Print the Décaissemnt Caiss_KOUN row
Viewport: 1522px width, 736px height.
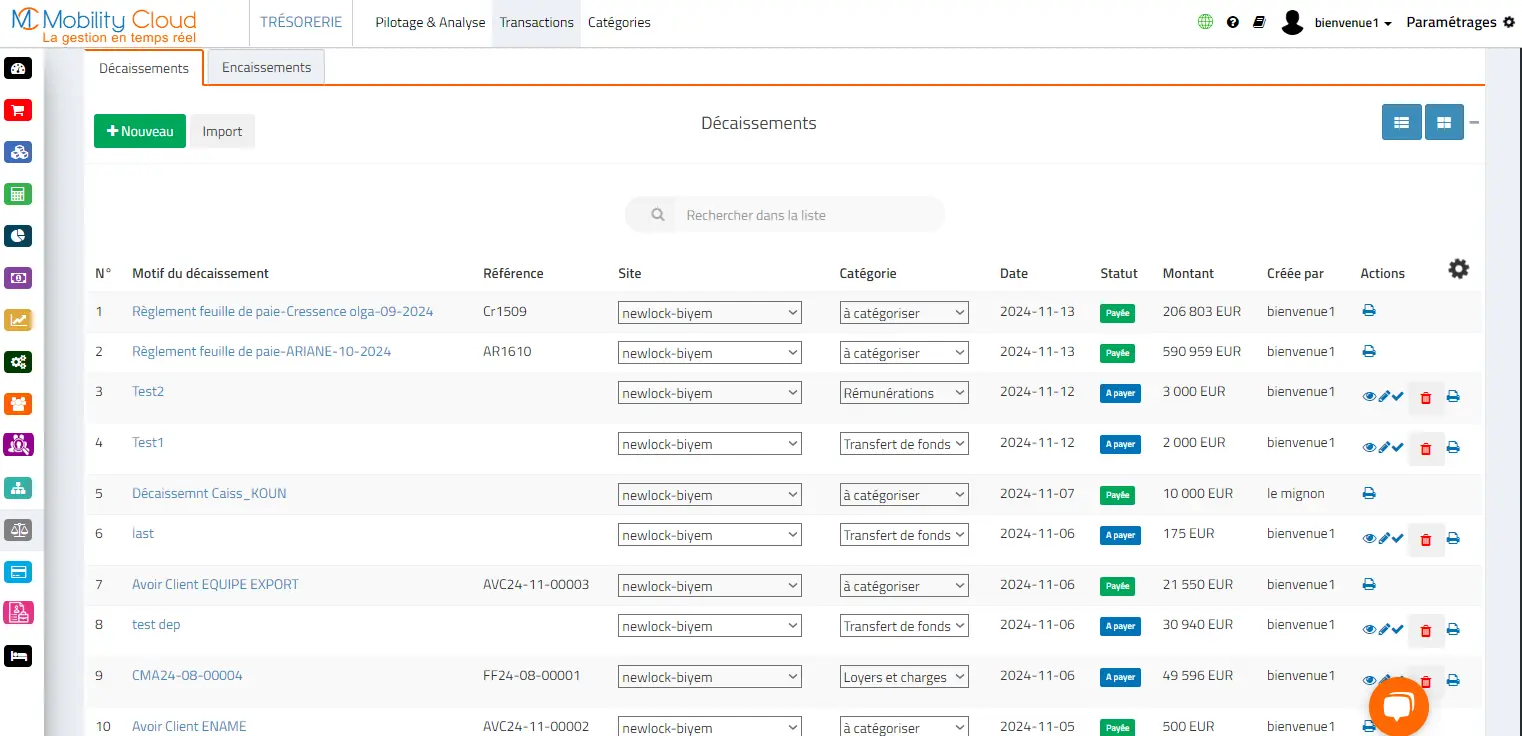coord(1369,493)
